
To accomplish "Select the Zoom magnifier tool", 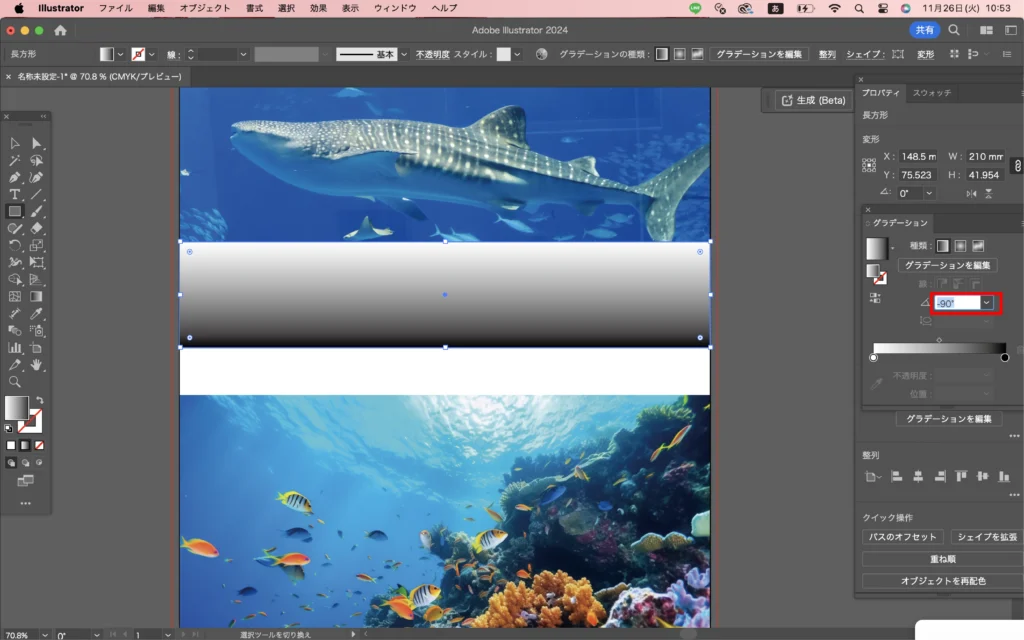I will click(x=15, y=381).
